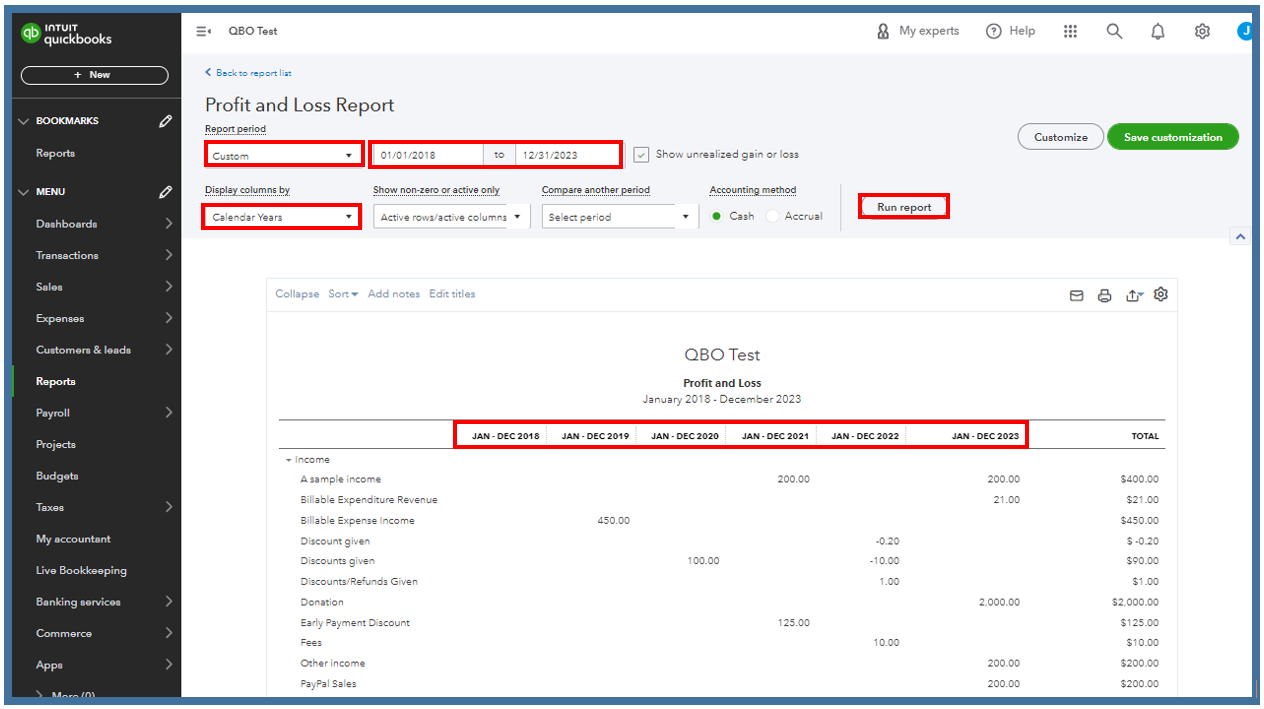Open Projects in sidebar

pyautogui.click(x=55, y=445)
